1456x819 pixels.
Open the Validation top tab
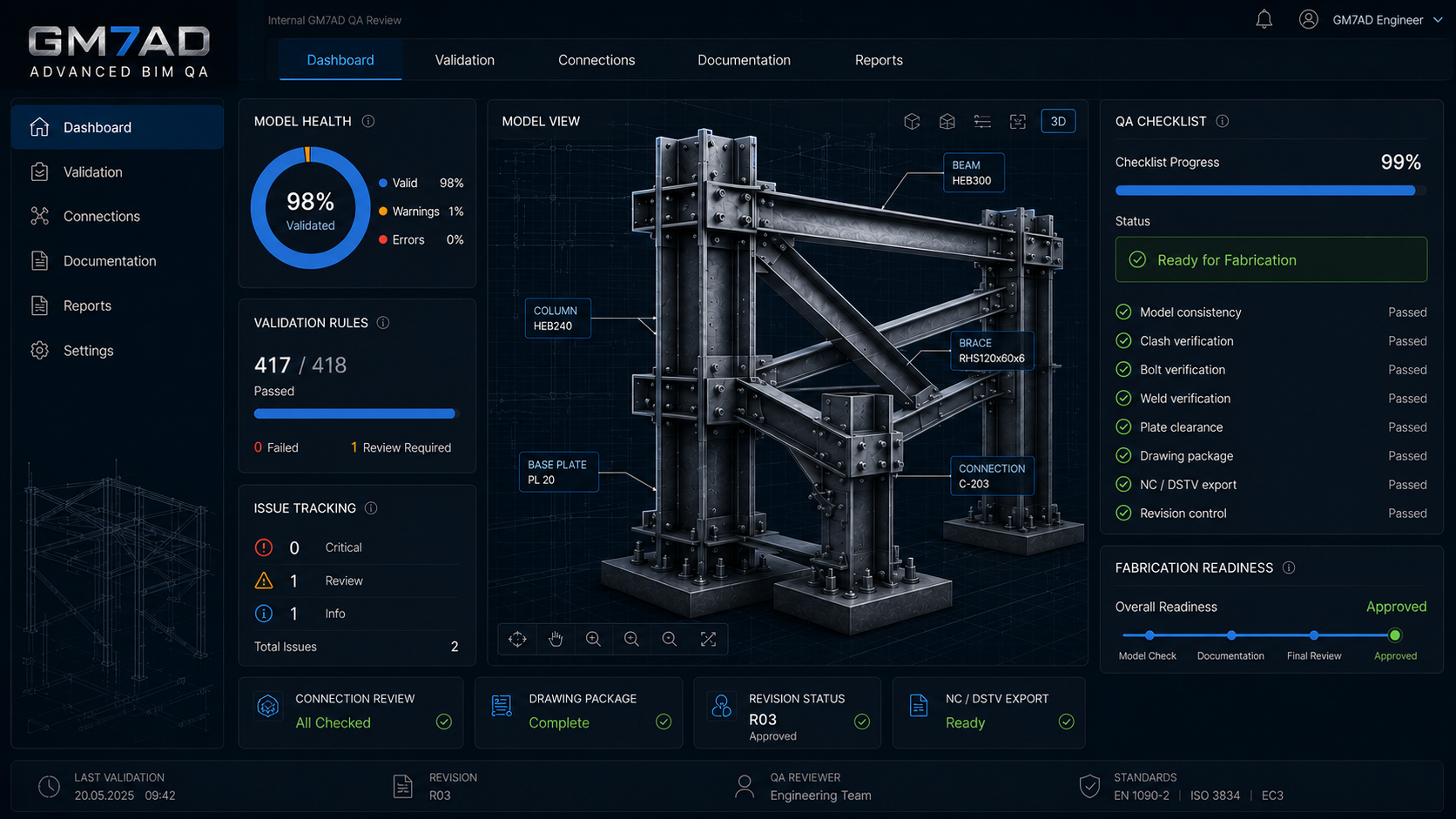(465, 60)
